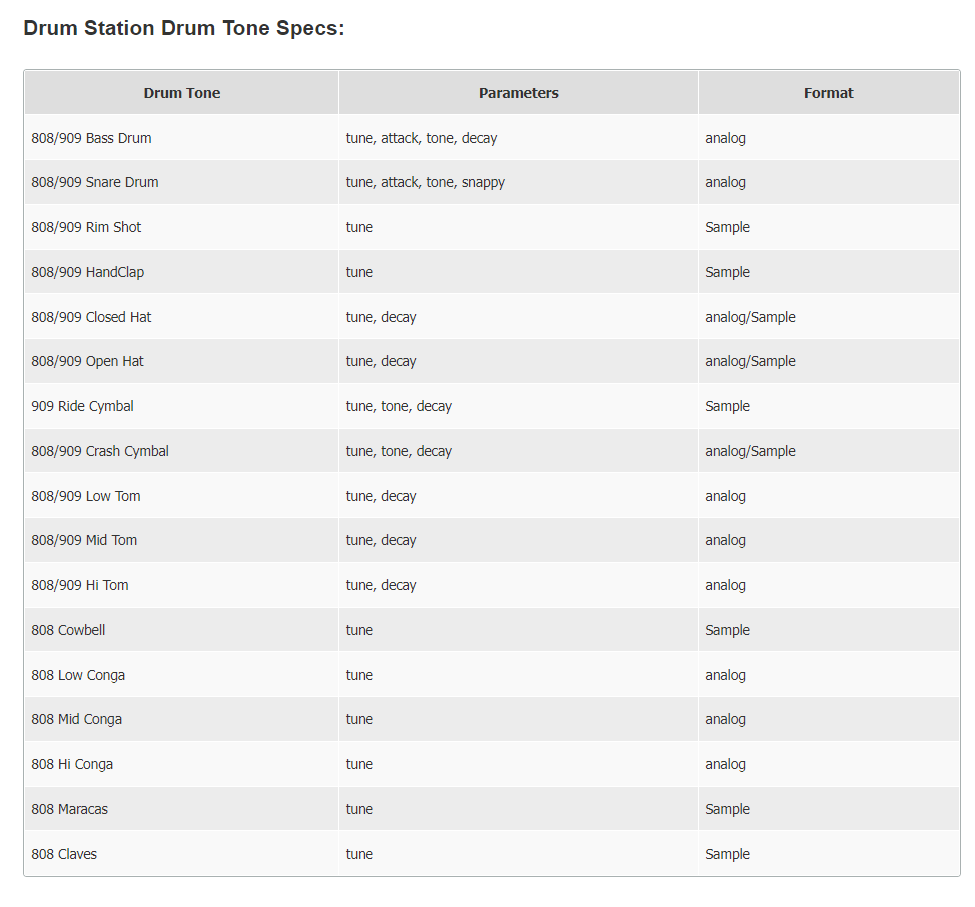
Task: Click the '808 Cowbell' cell
Action: pos(182,630)
